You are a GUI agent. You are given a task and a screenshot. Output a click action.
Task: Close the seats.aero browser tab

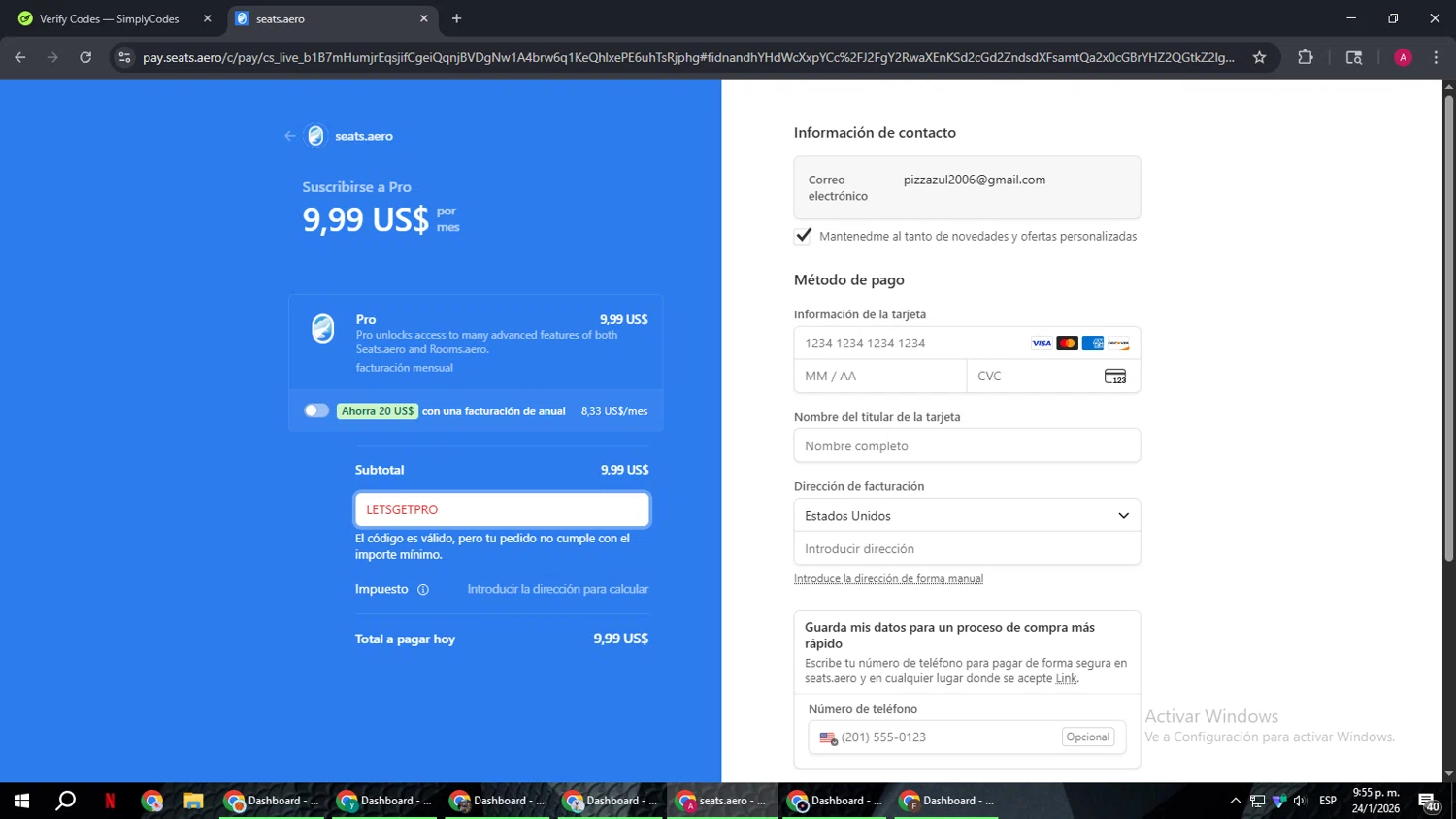point(423,18)
